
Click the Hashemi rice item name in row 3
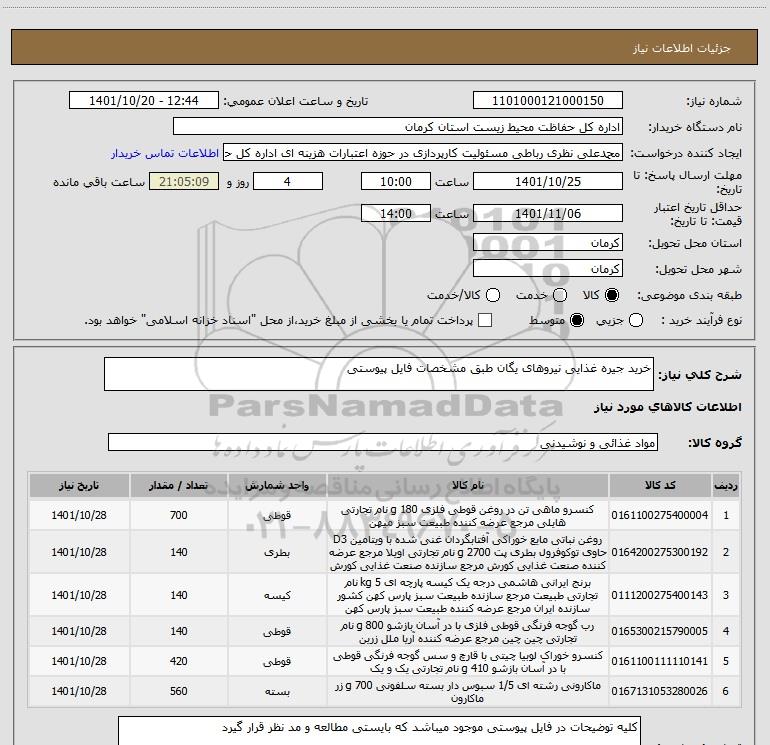click(x=468, y=595)
